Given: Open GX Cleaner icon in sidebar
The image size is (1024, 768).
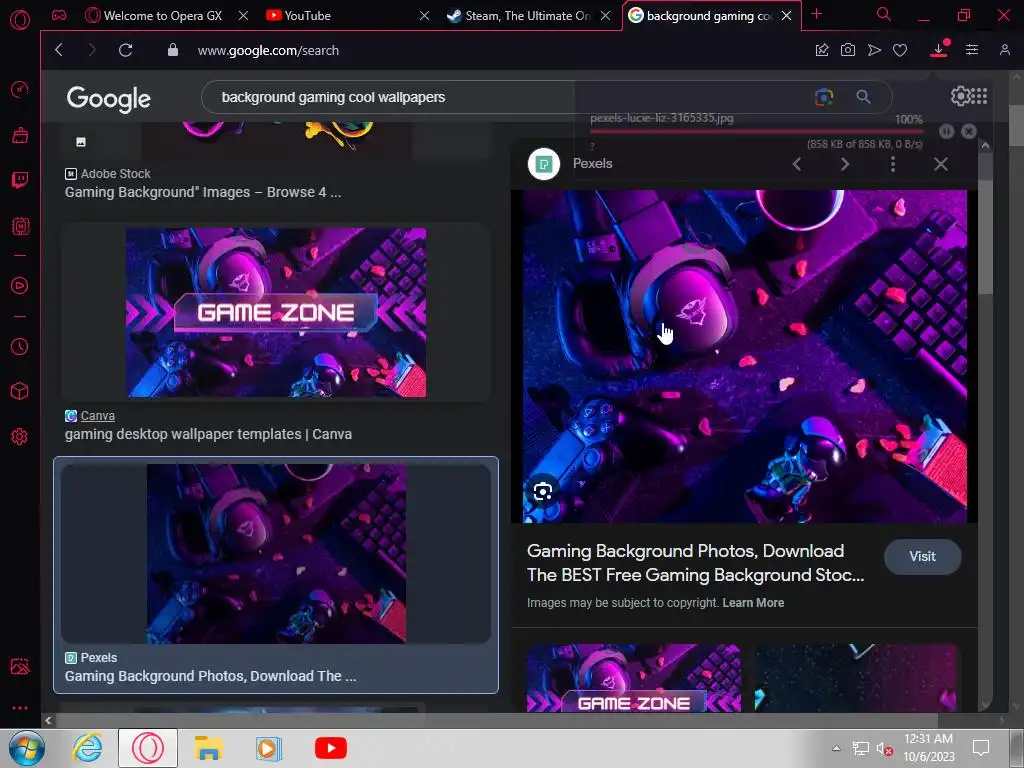Looking at the screenshot, I should pos(20,135).
